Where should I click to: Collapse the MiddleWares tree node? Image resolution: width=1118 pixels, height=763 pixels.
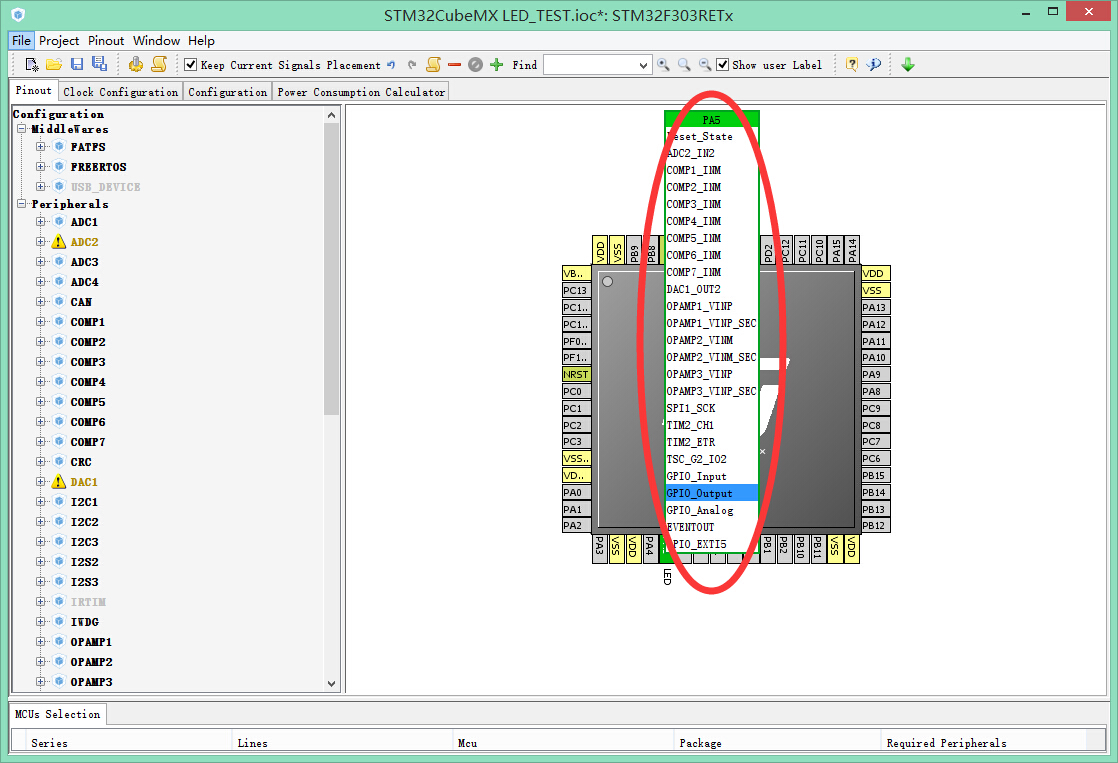[x=22, y=129]
